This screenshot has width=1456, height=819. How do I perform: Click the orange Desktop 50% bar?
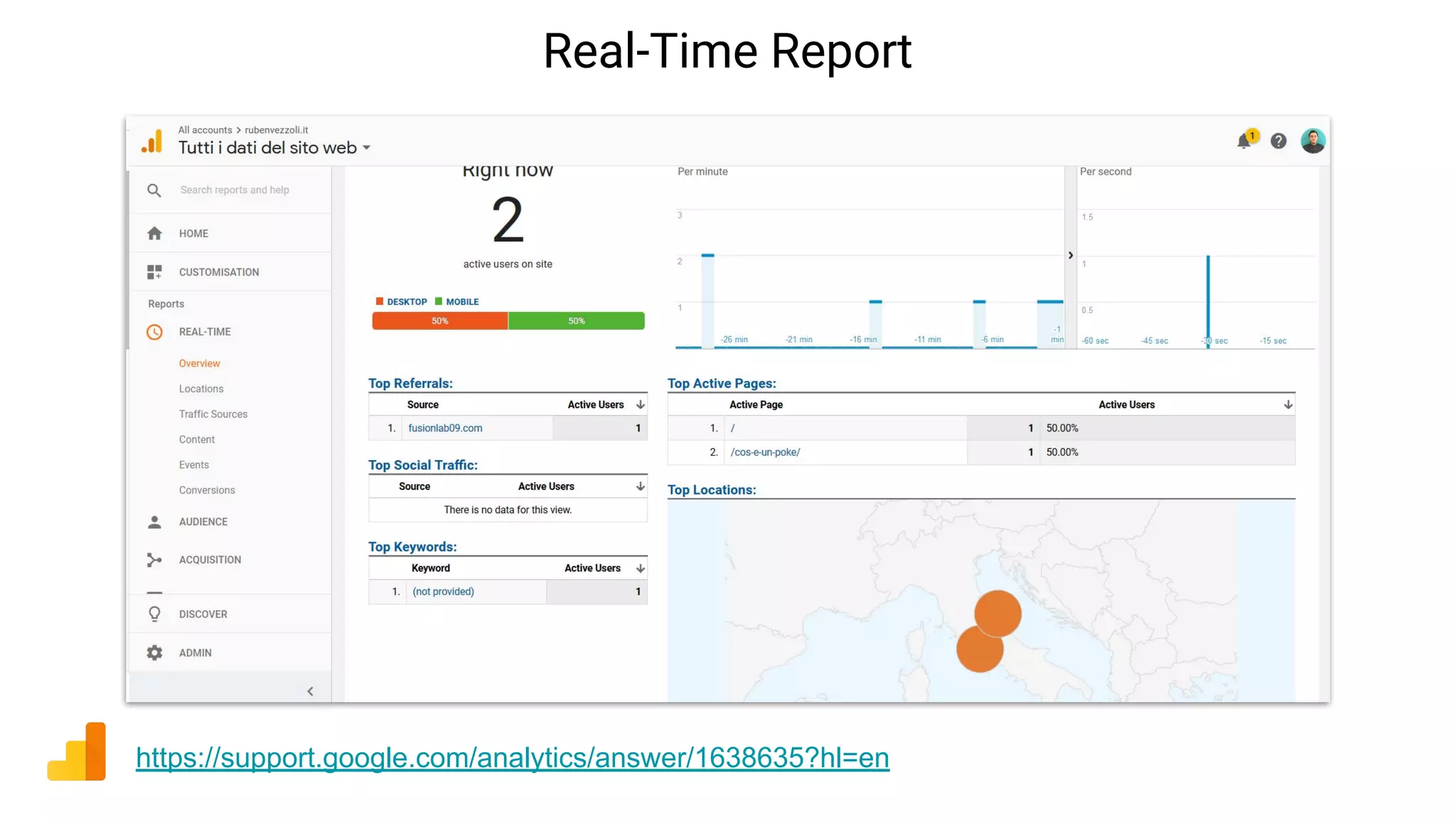click(x=440, y=321)
